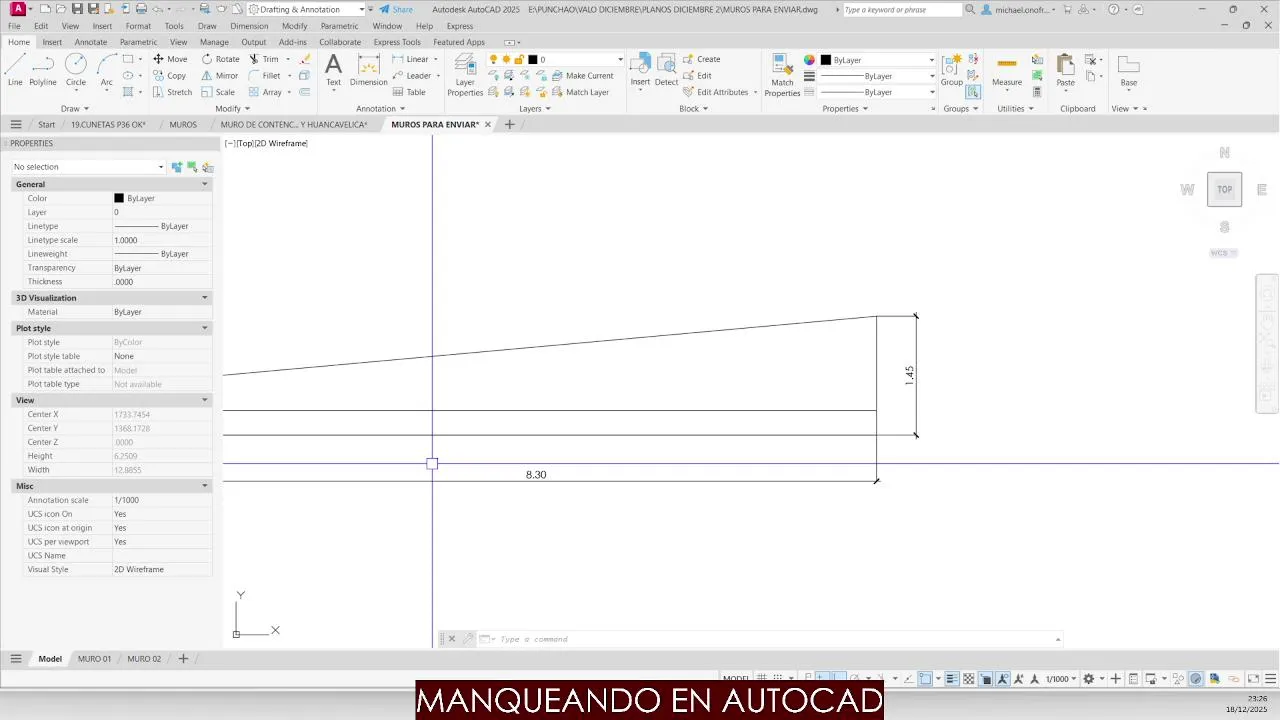
Task: Click the Share button
Action: [x=396, y=9]
